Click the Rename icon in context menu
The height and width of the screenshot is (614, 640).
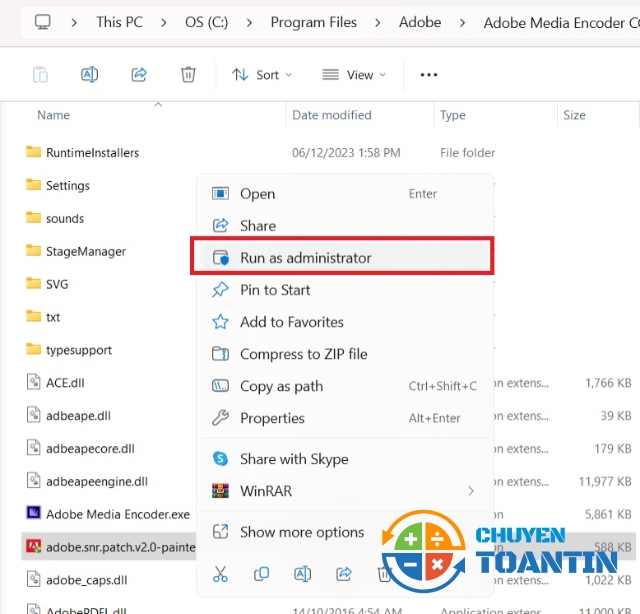[302, 574]
